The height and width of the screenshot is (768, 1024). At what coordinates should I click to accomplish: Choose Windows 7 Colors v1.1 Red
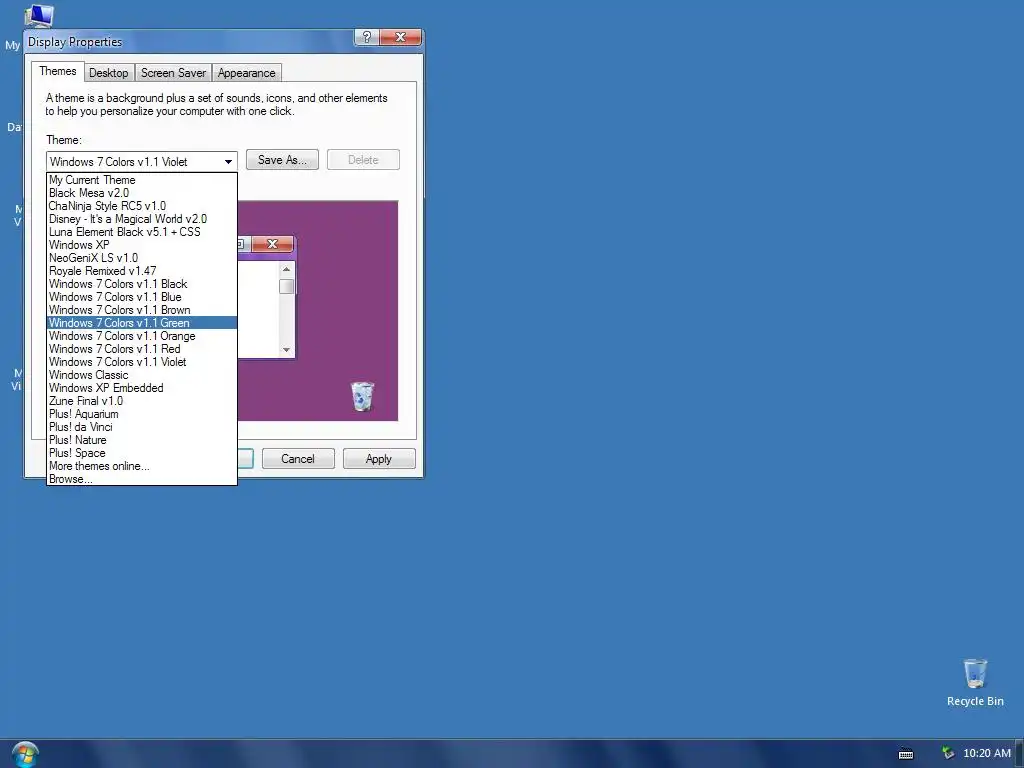pos(142,349)
